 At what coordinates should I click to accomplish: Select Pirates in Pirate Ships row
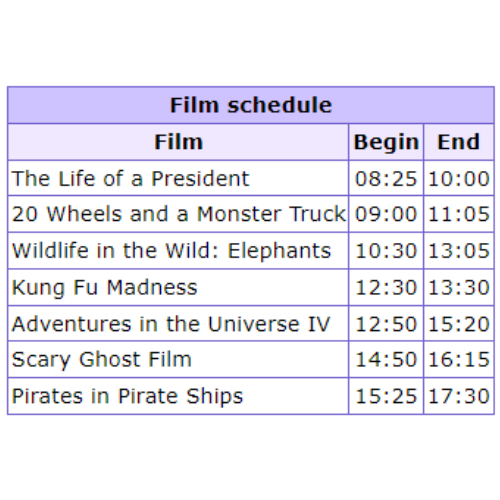(x=251, y=396)
